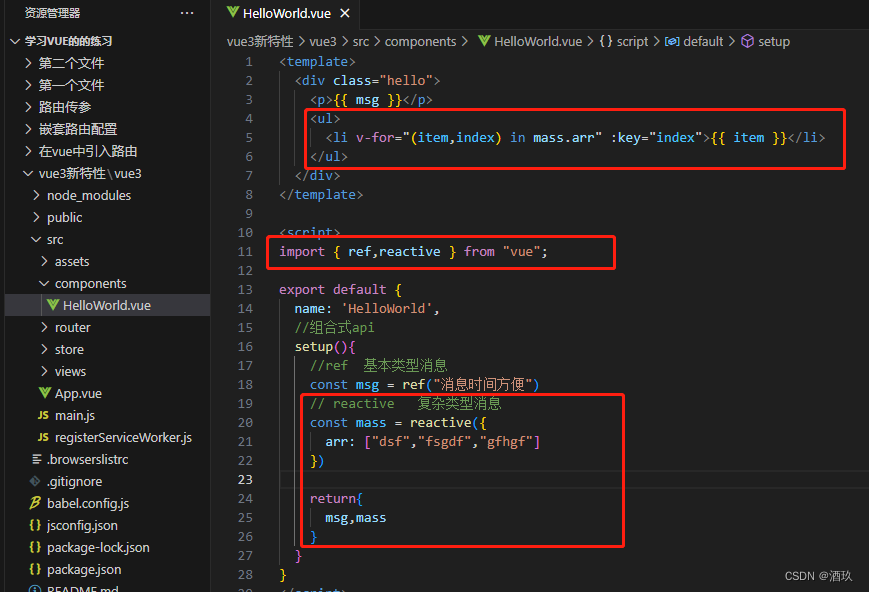The image size is (869, 592).
Task: Expand the public folder
Action: click(x=37, y=217)
